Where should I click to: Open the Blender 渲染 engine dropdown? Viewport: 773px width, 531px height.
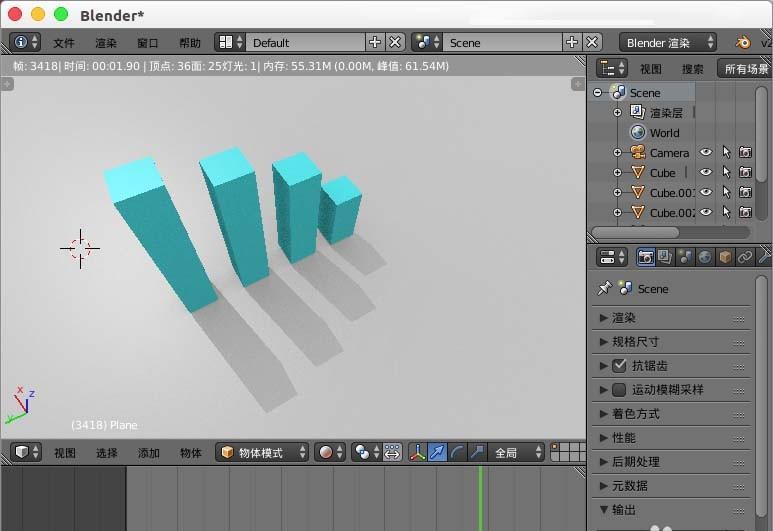click(668, 42)
